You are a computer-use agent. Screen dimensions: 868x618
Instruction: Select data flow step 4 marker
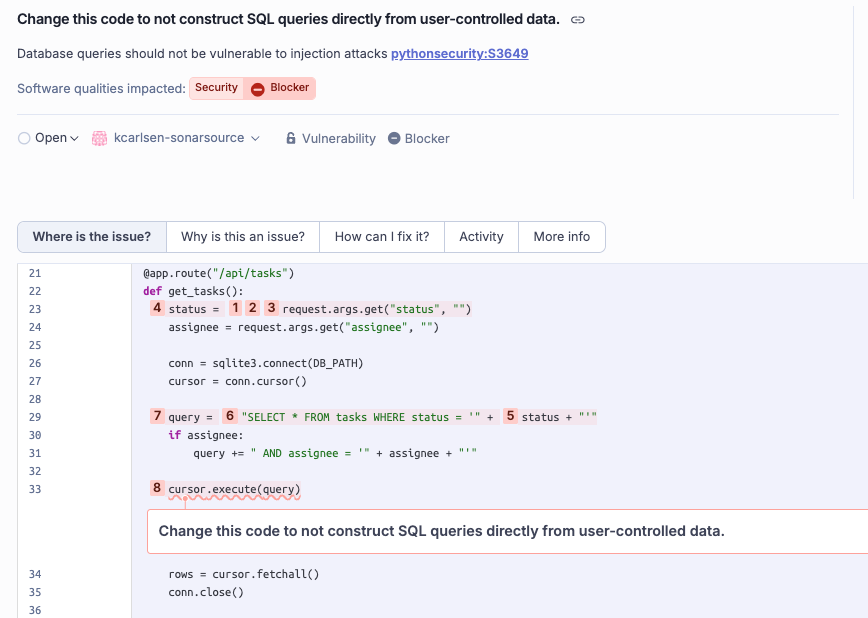(x=157, y=308)
